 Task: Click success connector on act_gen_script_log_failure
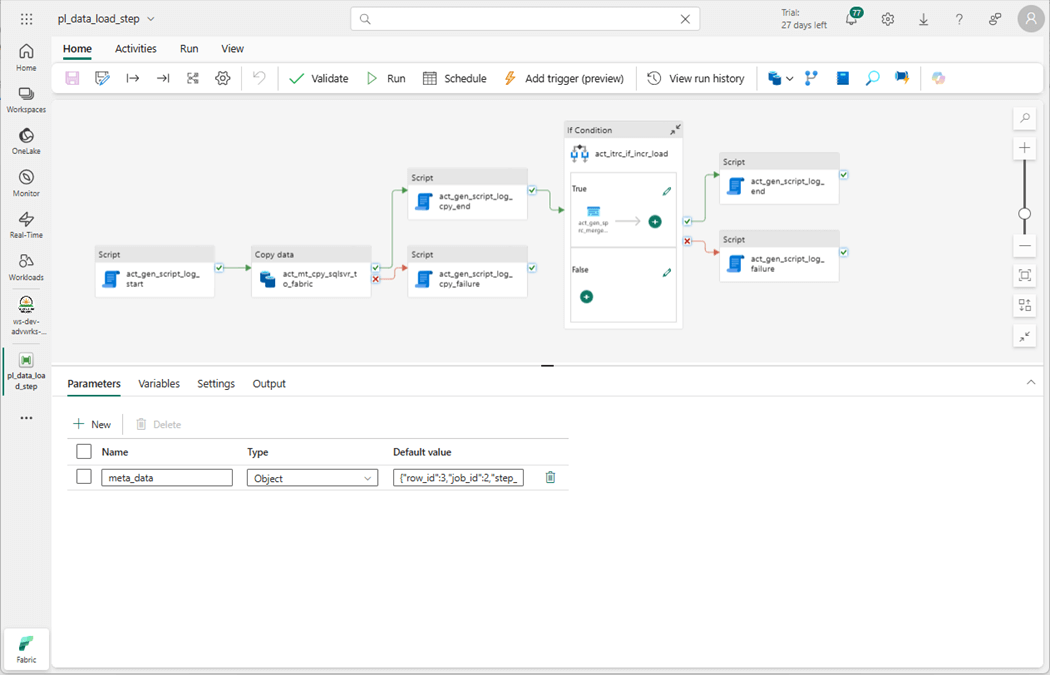(x=844, y=252)
